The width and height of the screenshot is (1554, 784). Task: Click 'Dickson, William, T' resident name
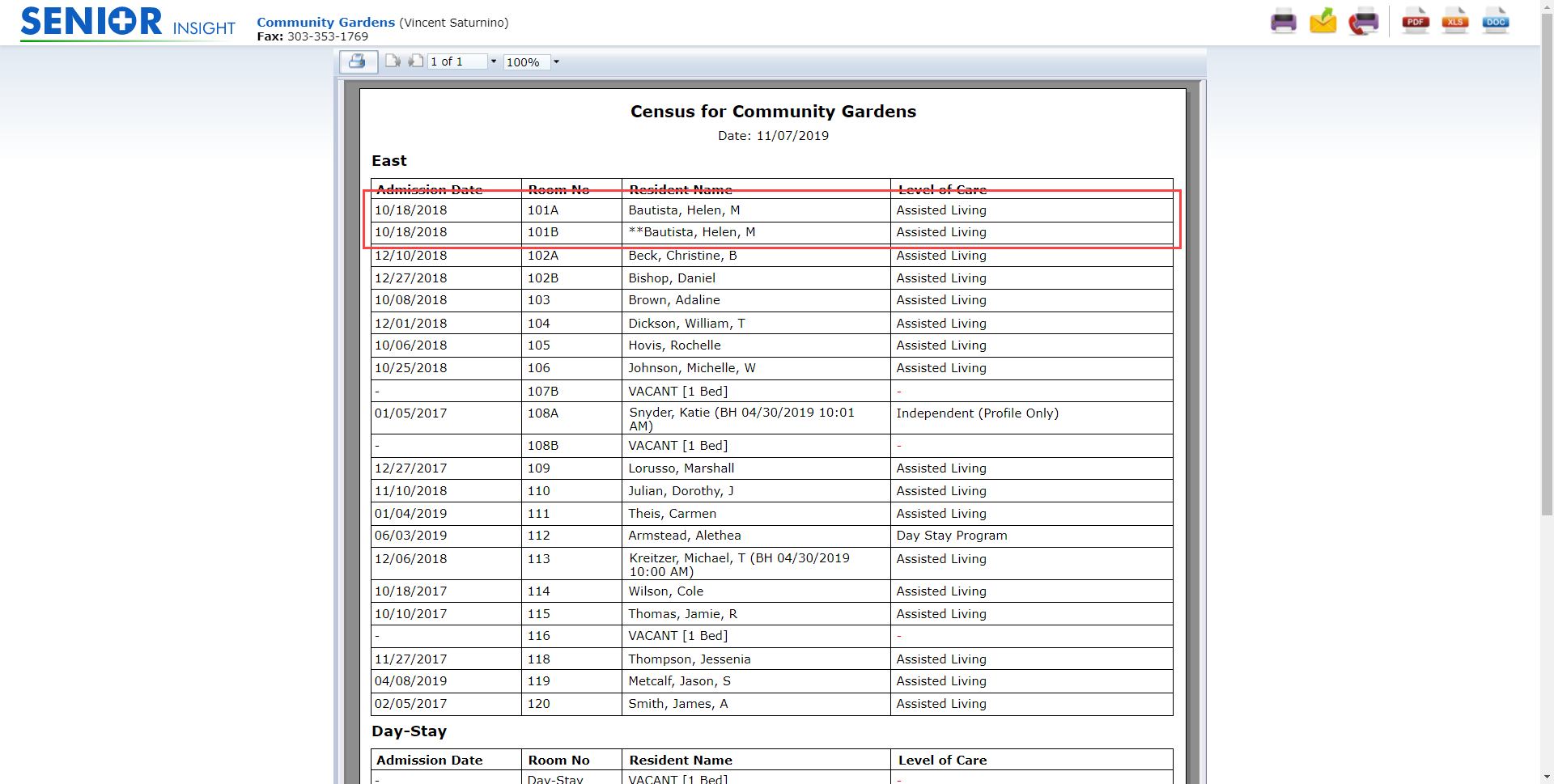686,324
